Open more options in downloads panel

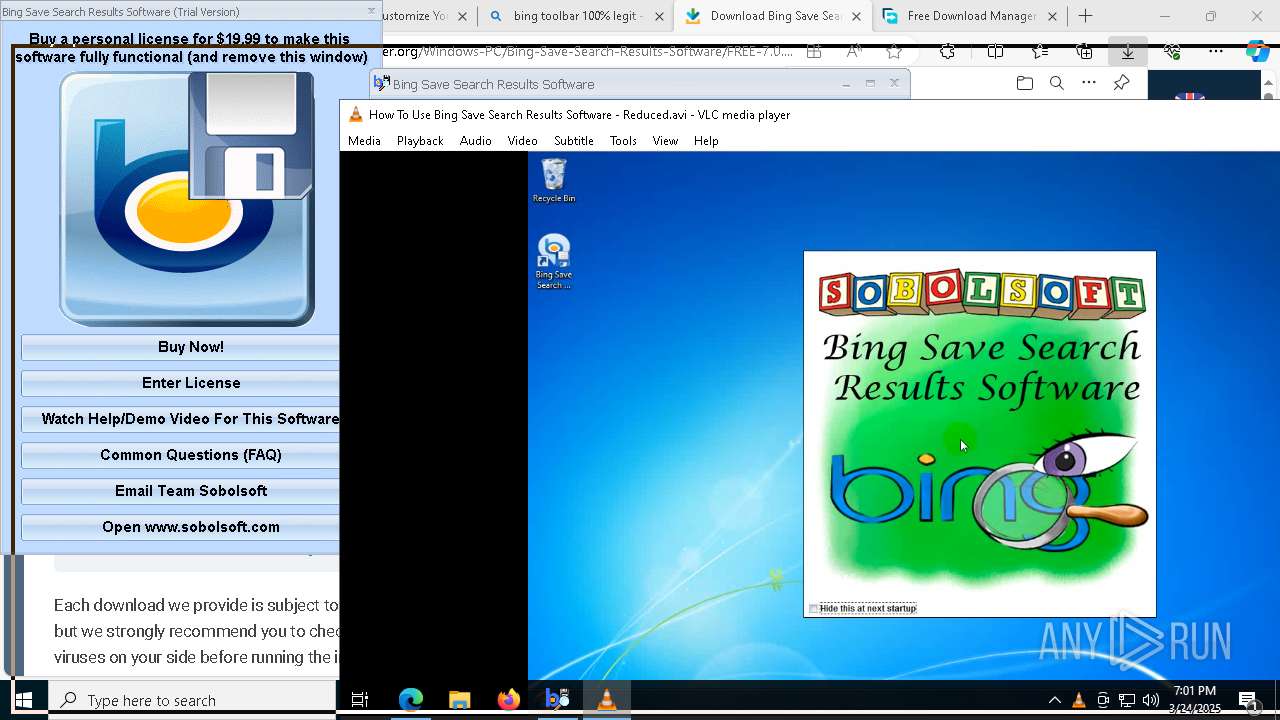point(1089,84)
